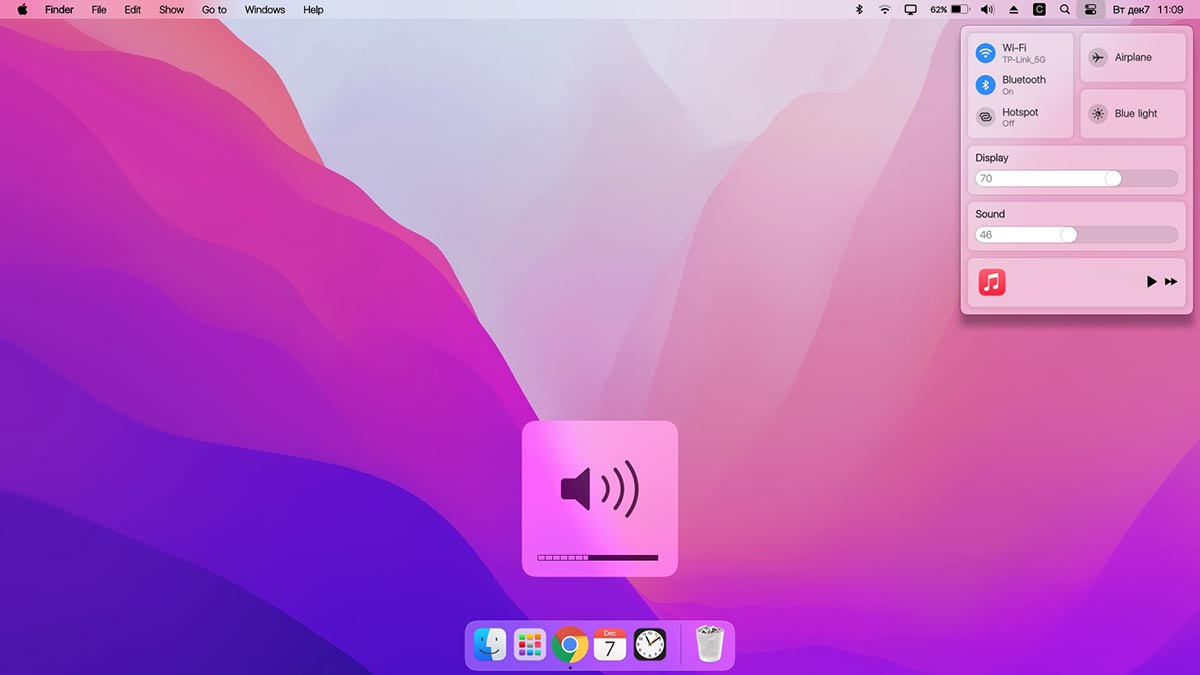Image resolution: width=1200 pixels, height=675 pixels.
Task: Turn on Airplane mode
Action: tap(1098, 58)
